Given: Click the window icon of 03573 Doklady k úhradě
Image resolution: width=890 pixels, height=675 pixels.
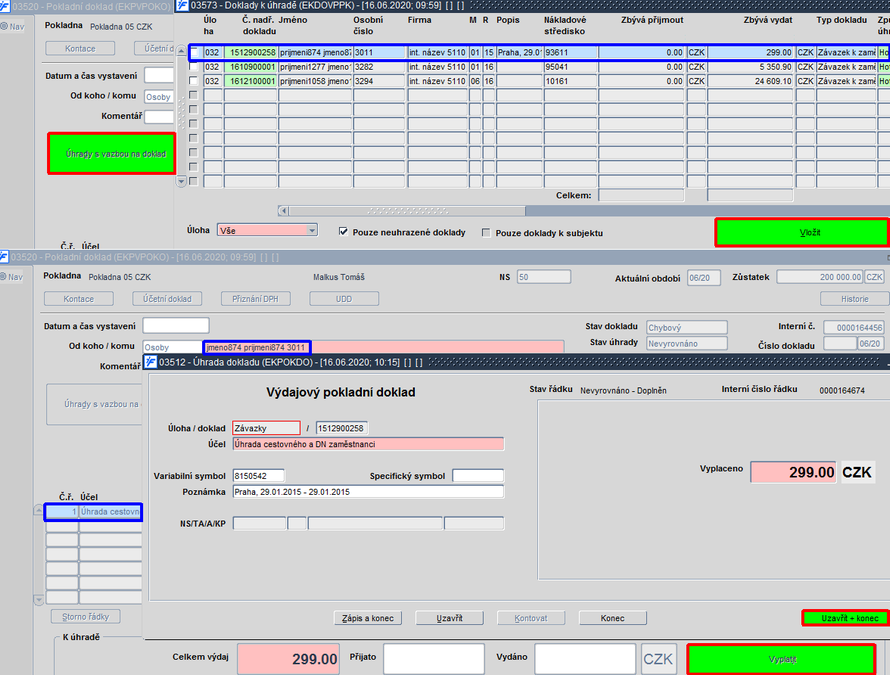Looking at the screenshot, I should point(182,6).
